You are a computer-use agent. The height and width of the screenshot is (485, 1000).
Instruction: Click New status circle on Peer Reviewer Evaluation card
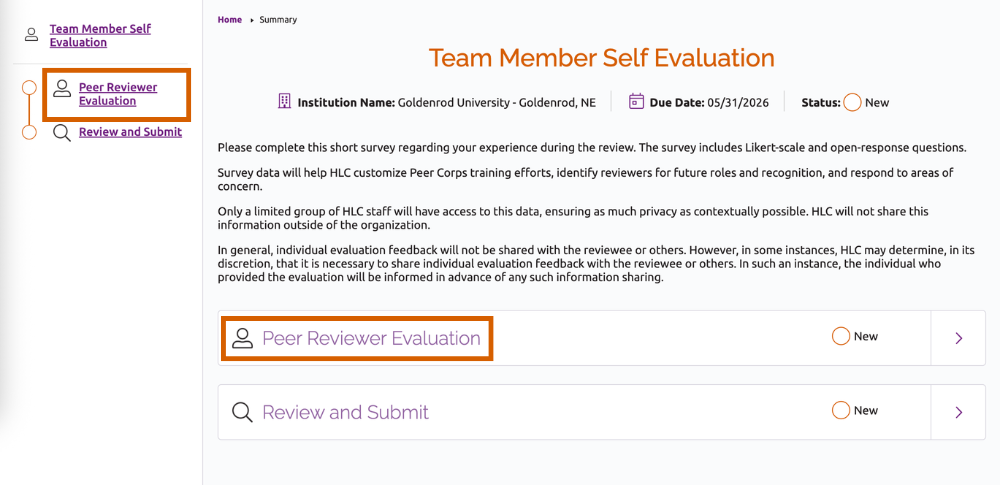pos(841,336)
